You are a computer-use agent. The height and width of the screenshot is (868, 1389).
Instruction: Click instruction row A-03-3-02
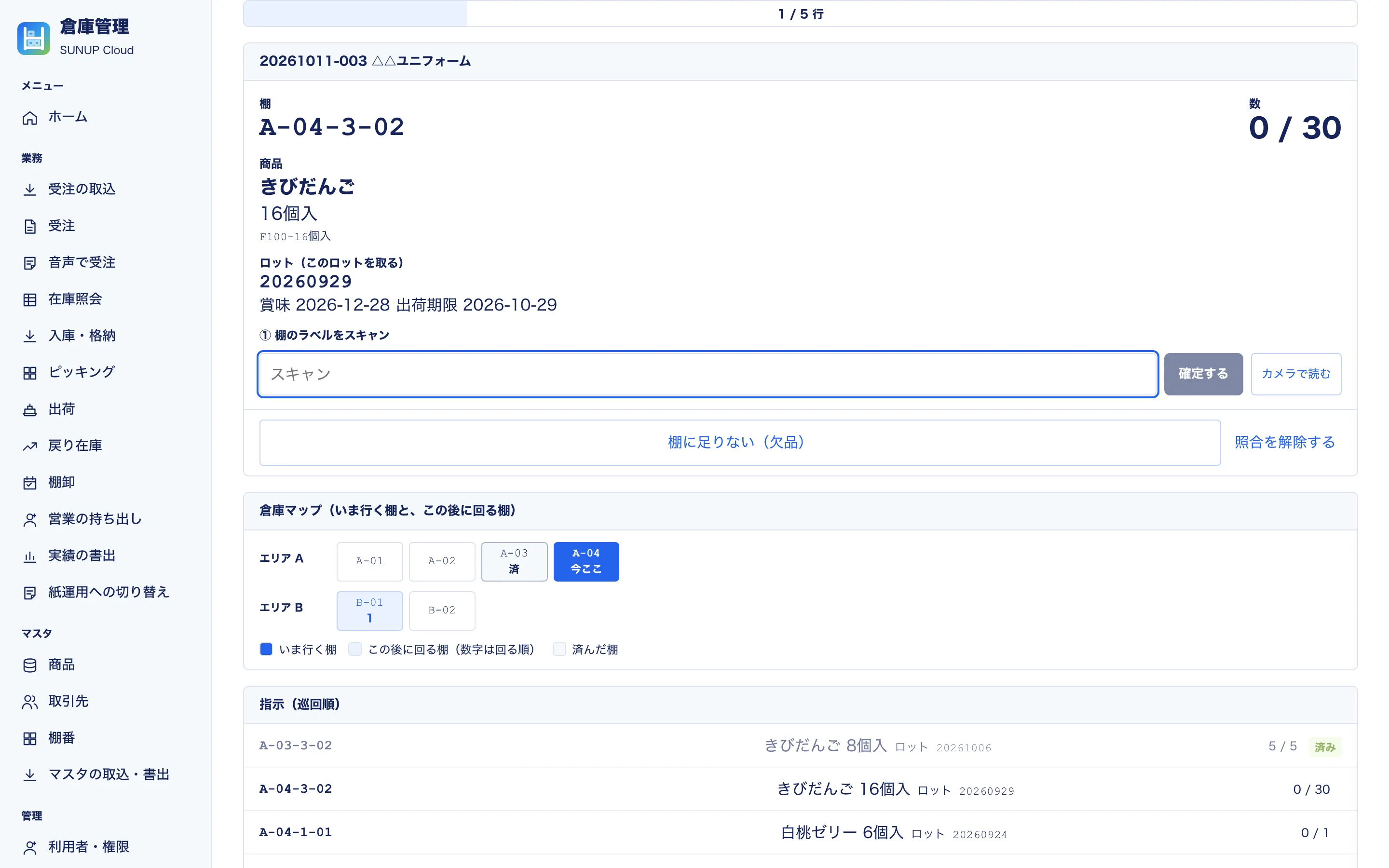pyautogui.click(x=800, y=746)
